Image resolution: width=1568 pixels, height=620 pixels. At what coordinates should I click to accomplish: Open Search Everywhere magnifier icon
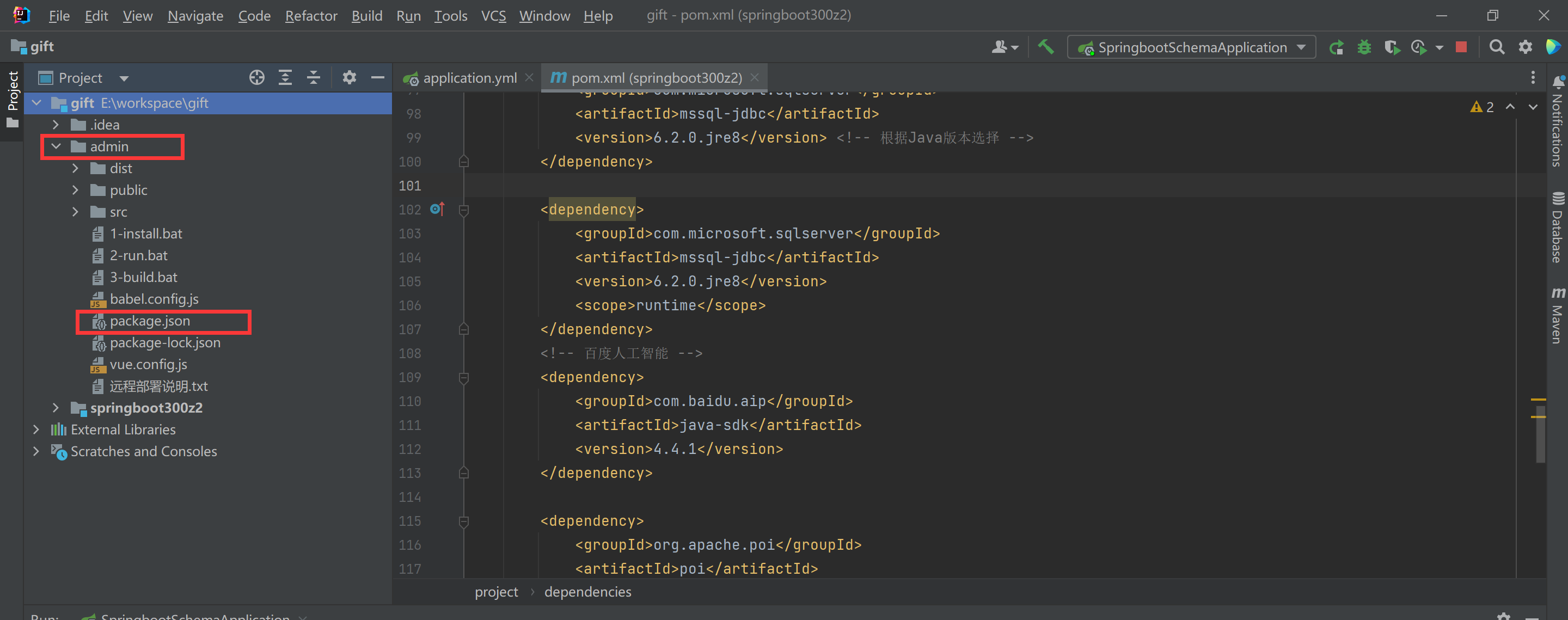tap(1496, 47)
